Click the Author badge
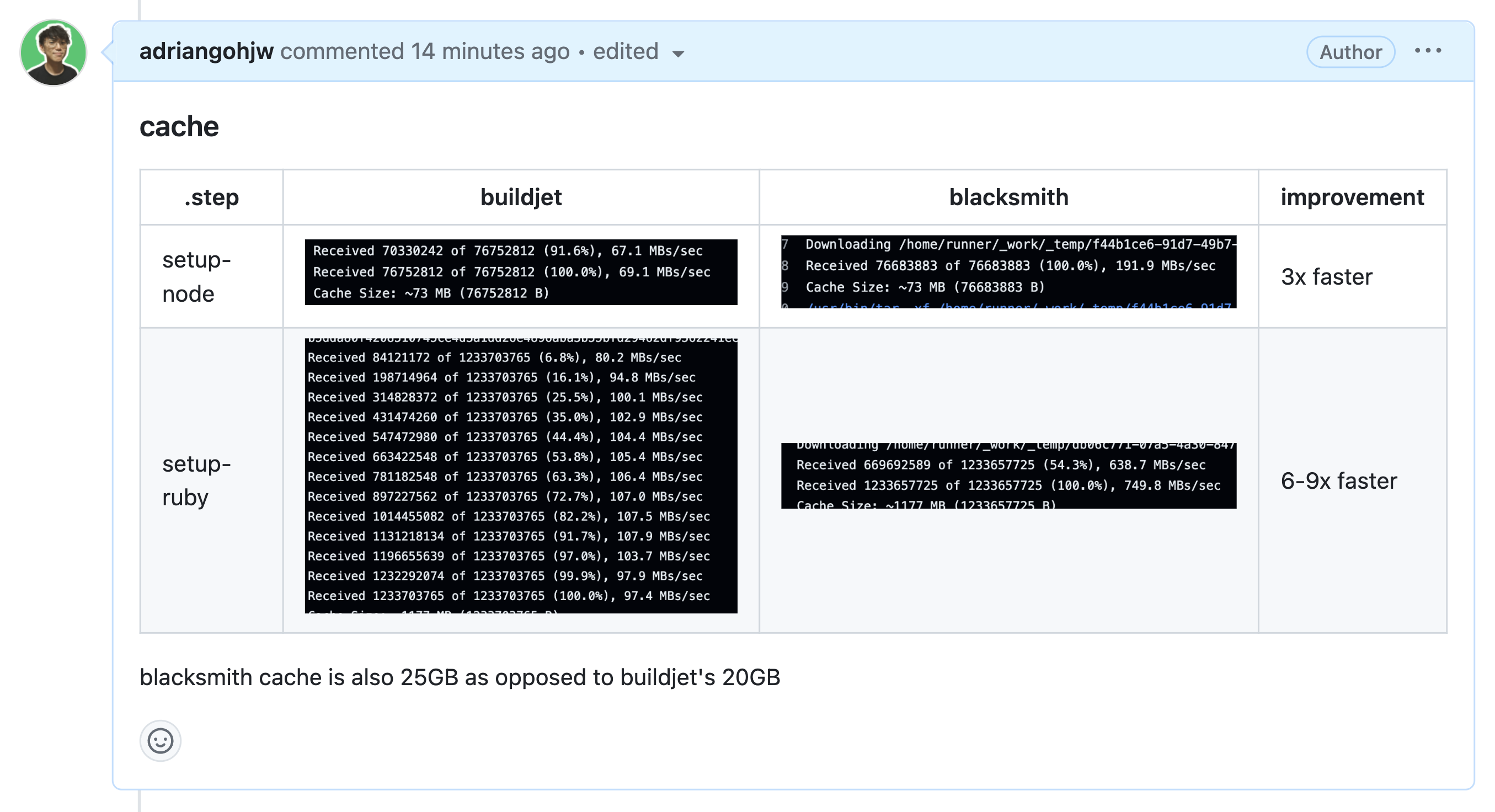The height and width of the screenshot is (812, 1495). pyautogui.click(x=1350, y=52)
